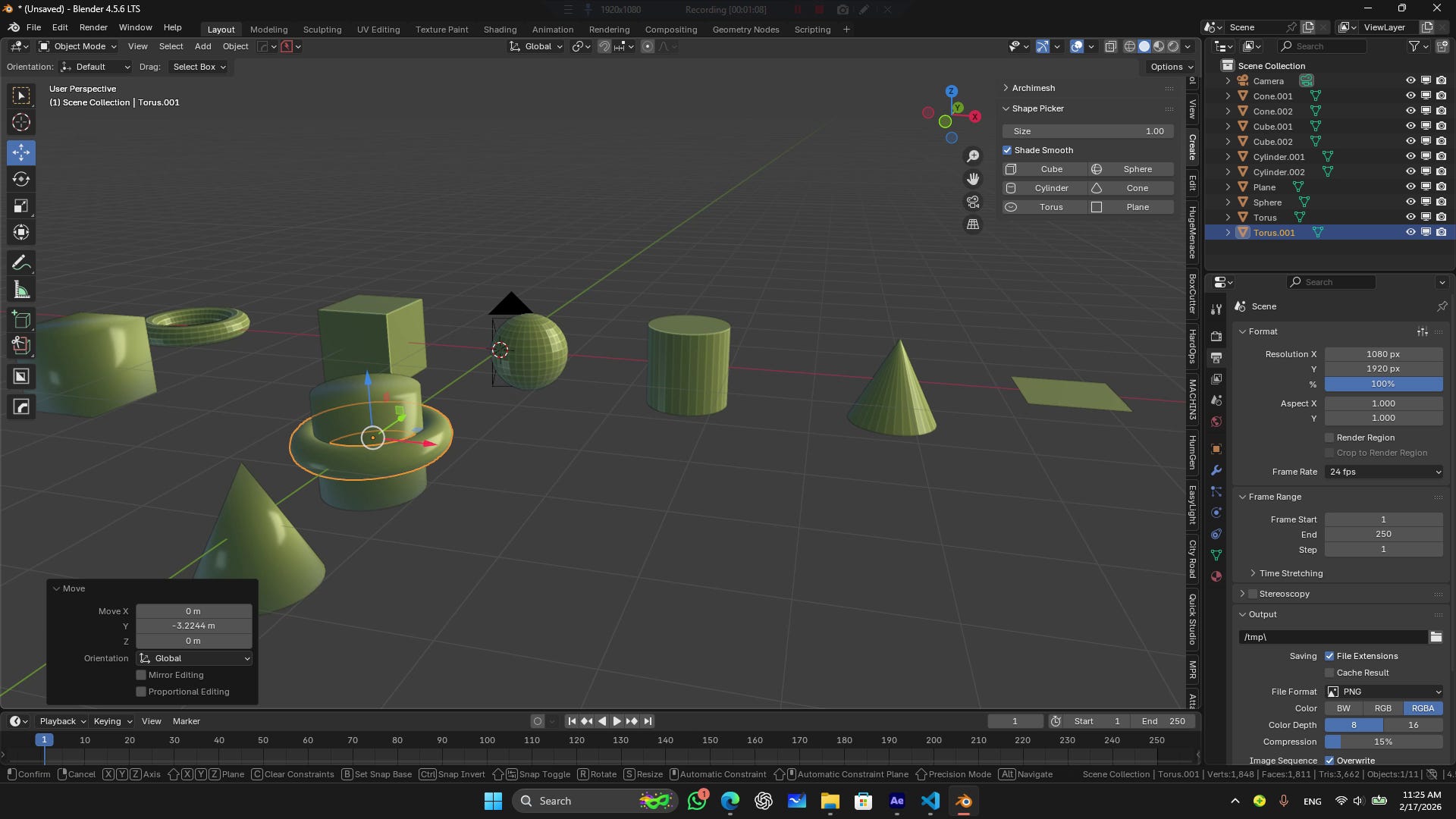
Task: Open Visual Studio Code from the taskbar
Action: [930, 801]
